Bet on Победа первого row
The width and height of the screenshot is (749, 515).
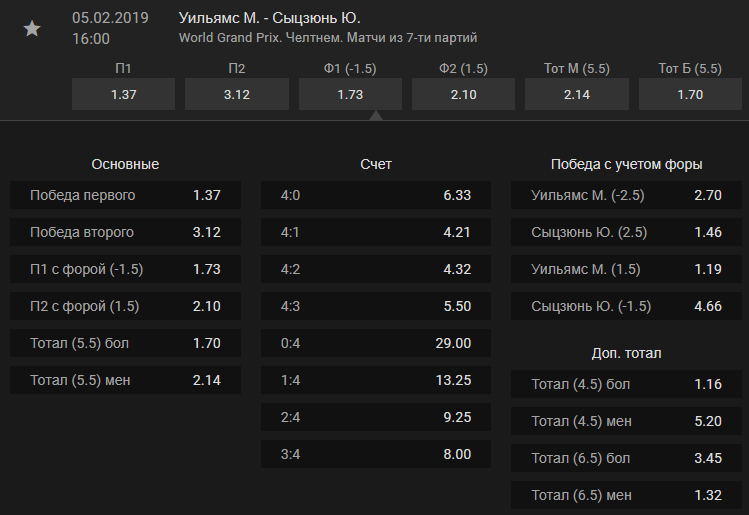(x=125, y=195)
